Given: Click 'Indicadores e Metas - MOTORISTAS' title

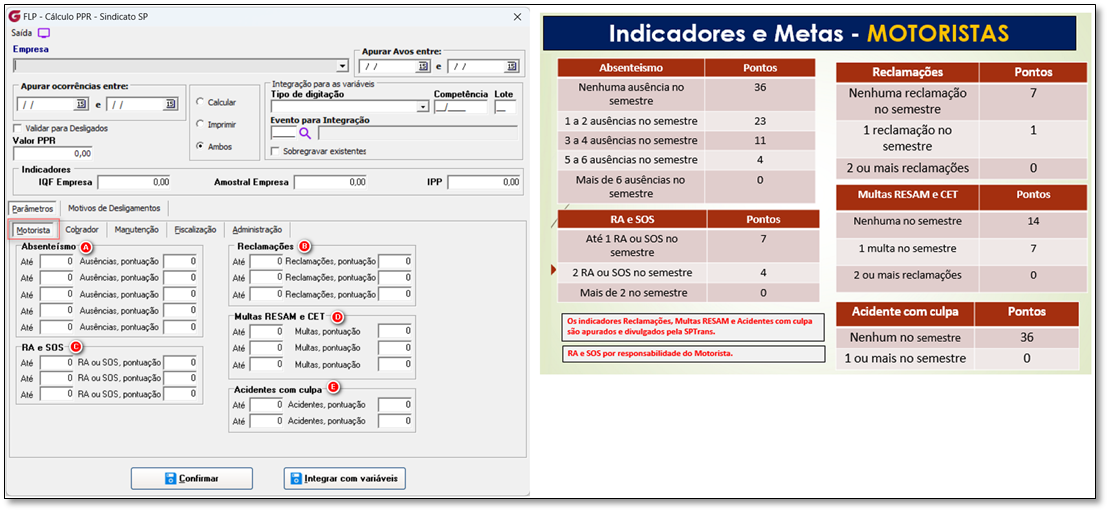Looking at the screenshot, I should [x=808, y=35].
